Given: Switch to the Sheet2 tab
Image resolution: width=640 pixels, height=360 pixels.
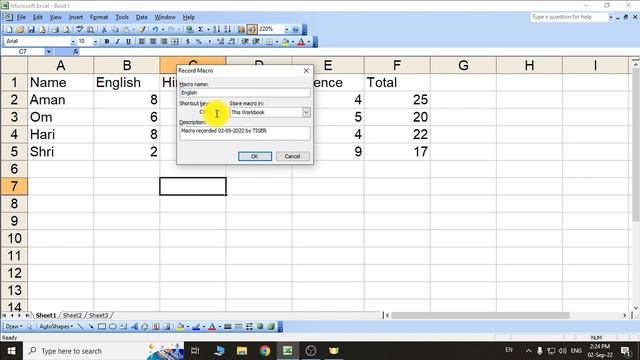Looking at the screenshot, I should [72, 316].
